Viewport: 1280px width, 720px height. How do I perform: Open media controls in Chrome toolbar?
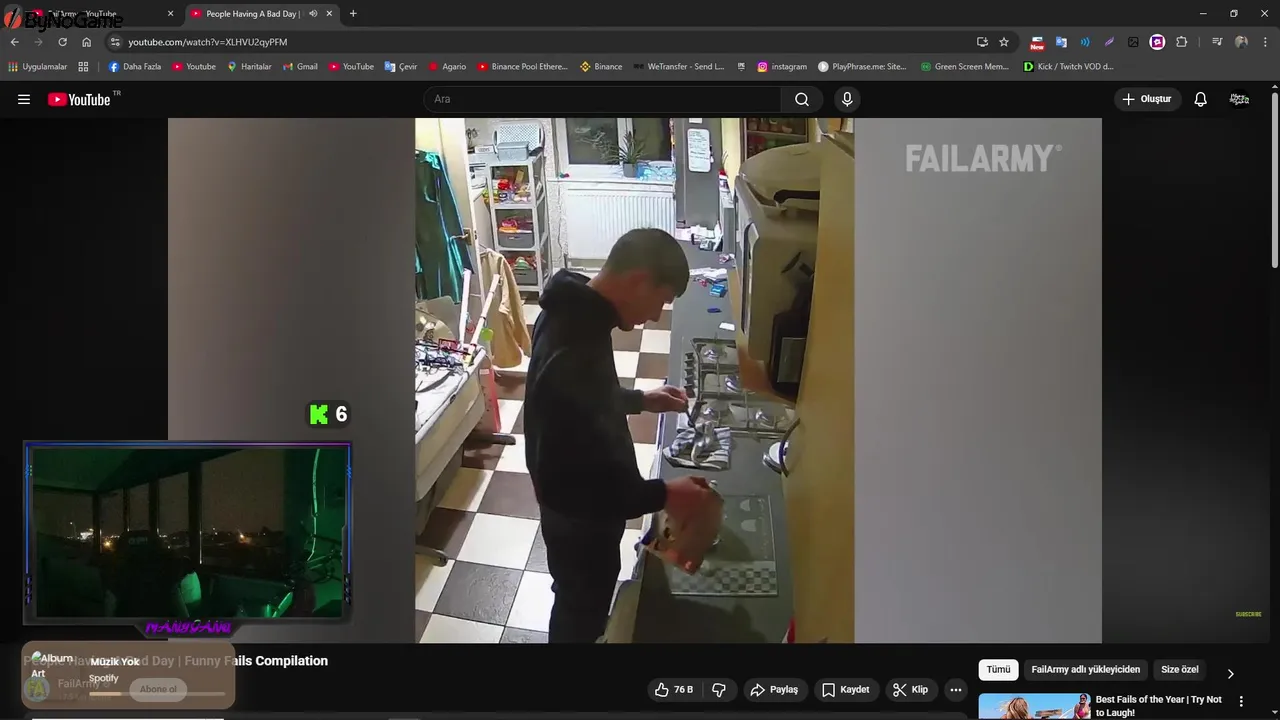pyautogui.click(x=1217, y=42)
